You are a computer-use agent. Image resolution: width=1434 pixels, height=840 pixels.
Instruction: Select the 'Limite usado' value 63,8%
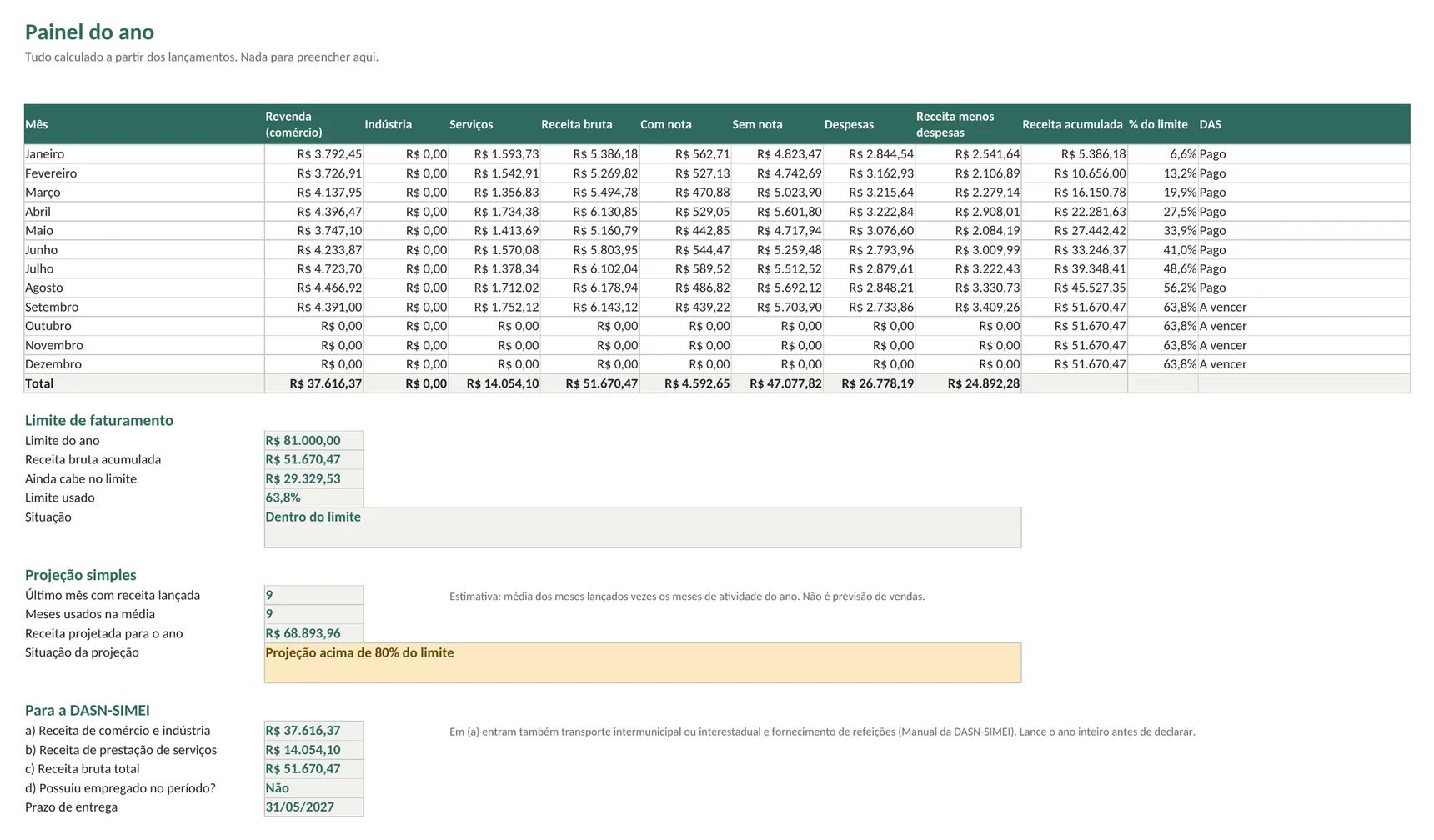(313, 497)
